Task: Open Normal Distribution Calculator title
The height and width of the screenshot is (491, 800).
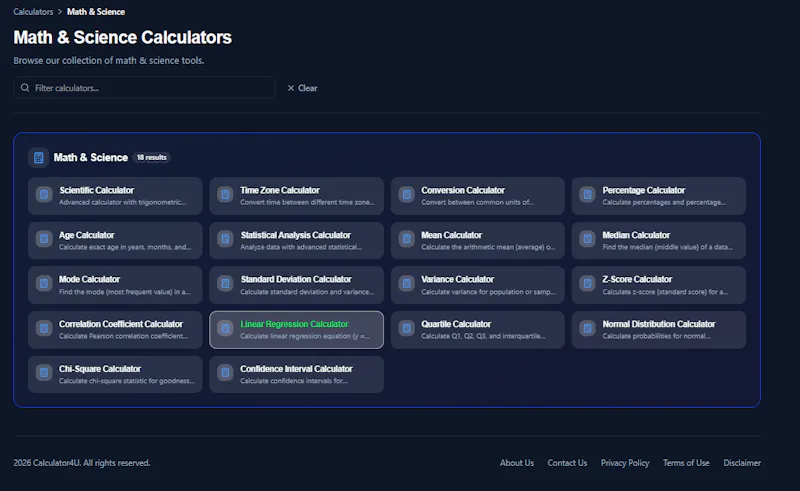Action: [x=659, y=324]
